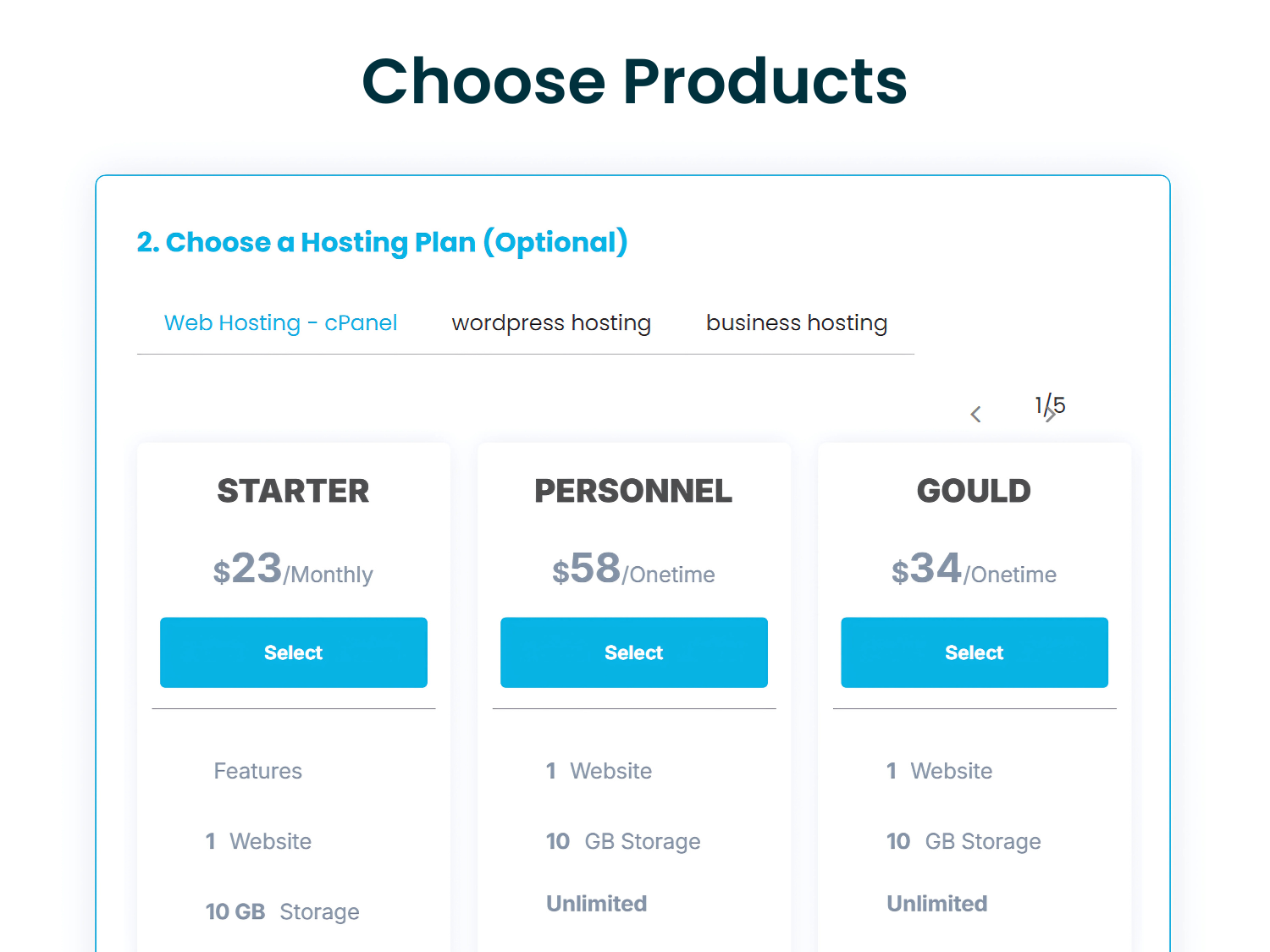This screenshot has width=1270, height=952.
Task: Click 10 GB Storage in PERSONNEL card
Action: [x=623, y=841]
